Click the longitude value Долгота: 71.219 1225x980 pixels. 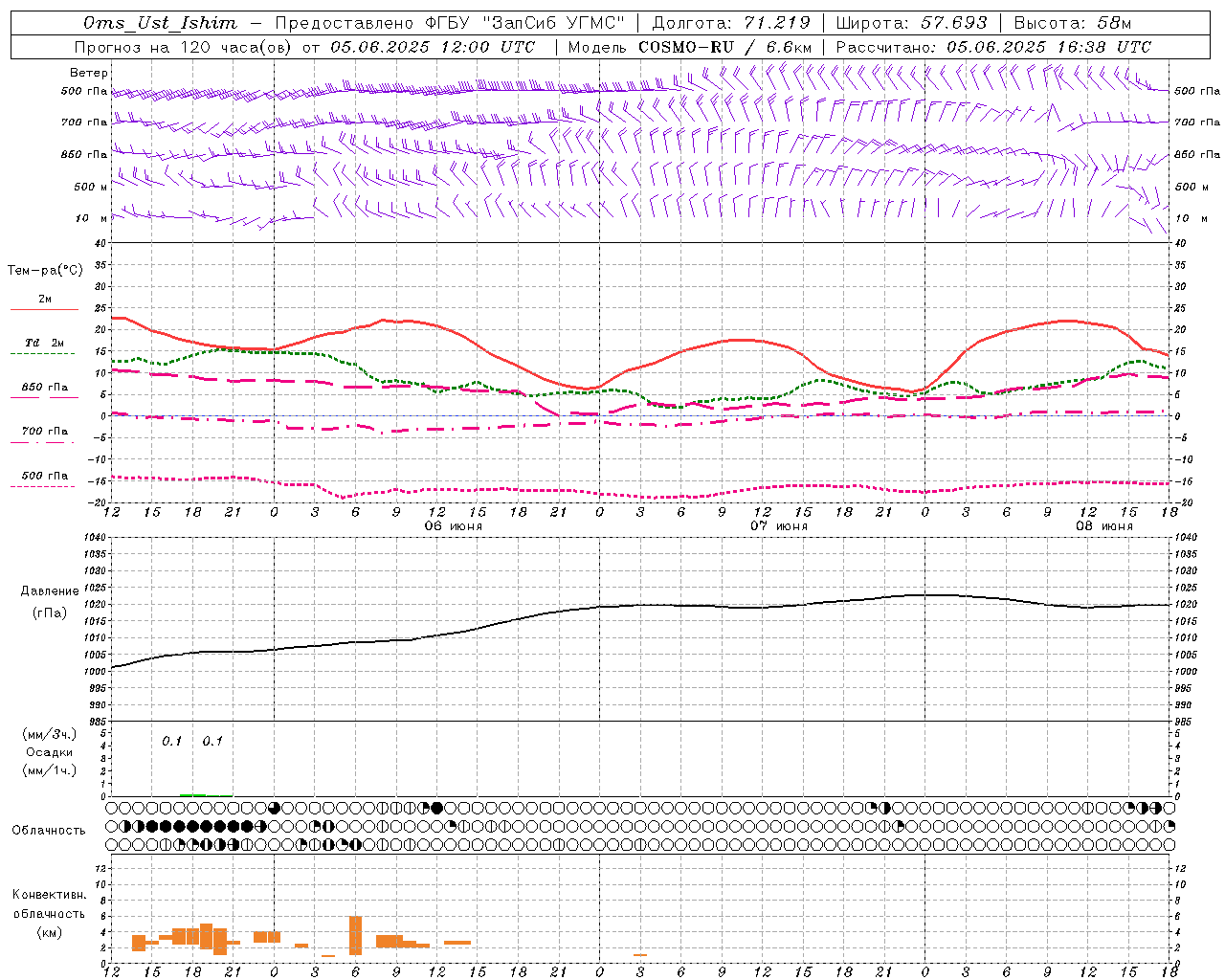pos(731,23)
